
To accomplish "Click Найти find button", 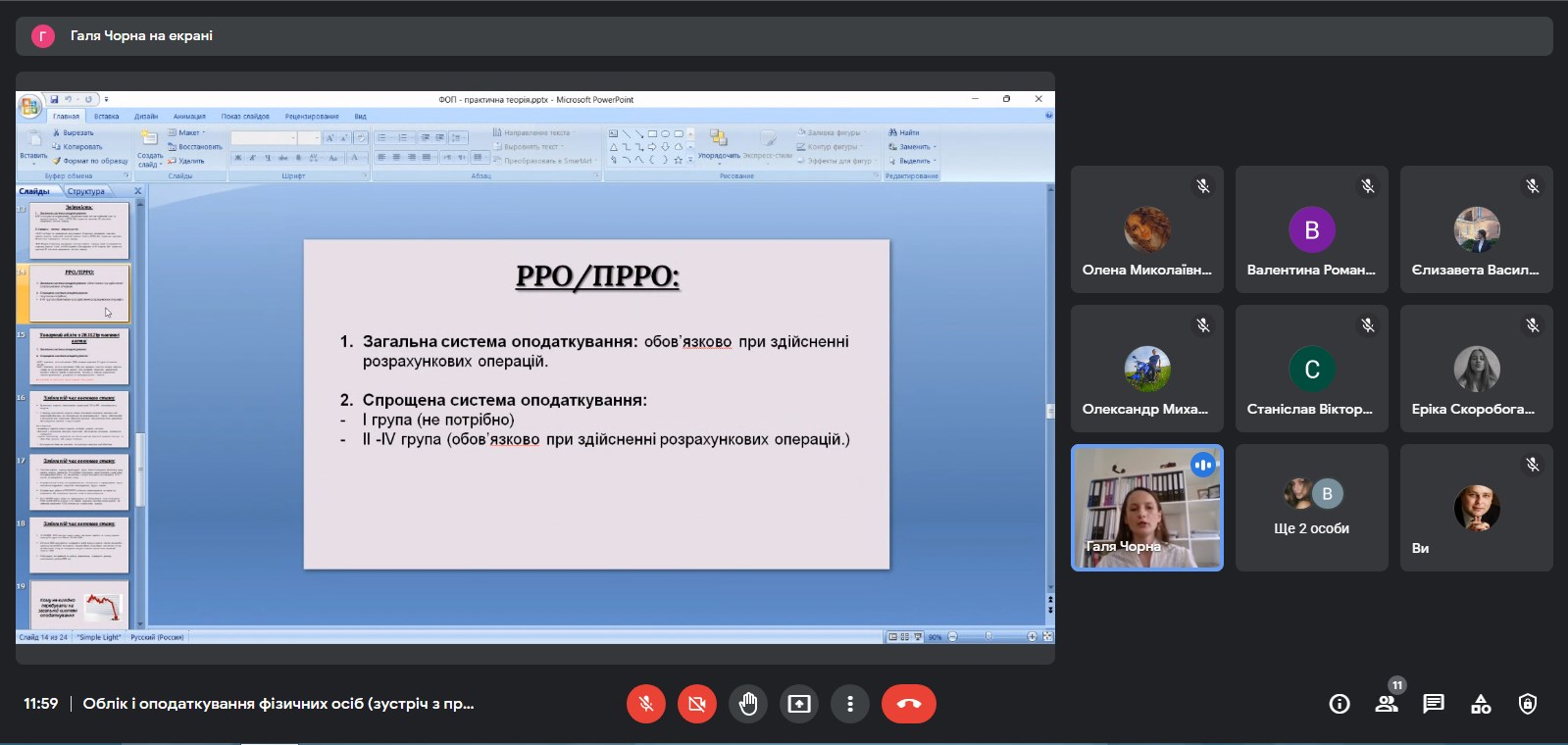I will point(904,132).
